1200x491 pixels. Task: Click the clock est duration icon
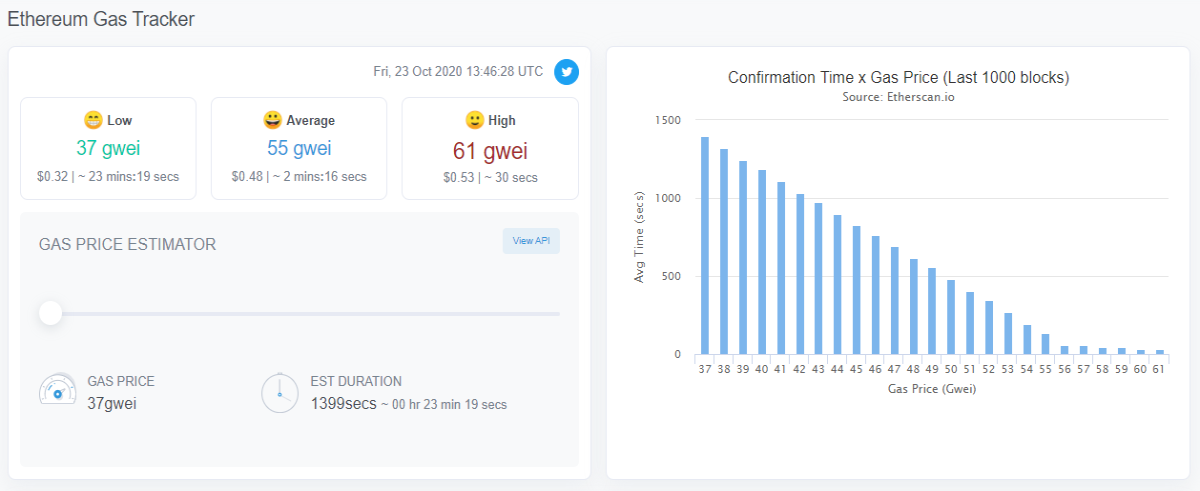coord(280,392)
